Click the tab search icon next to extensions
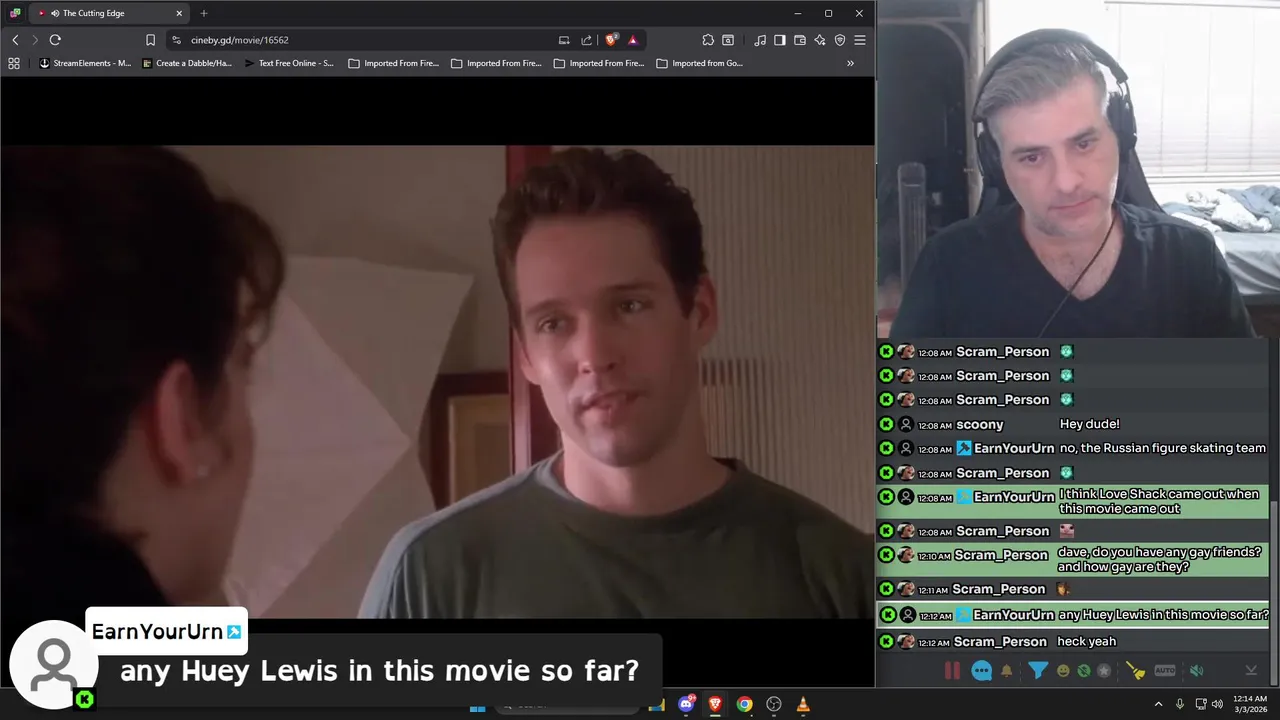 (728, 40)
